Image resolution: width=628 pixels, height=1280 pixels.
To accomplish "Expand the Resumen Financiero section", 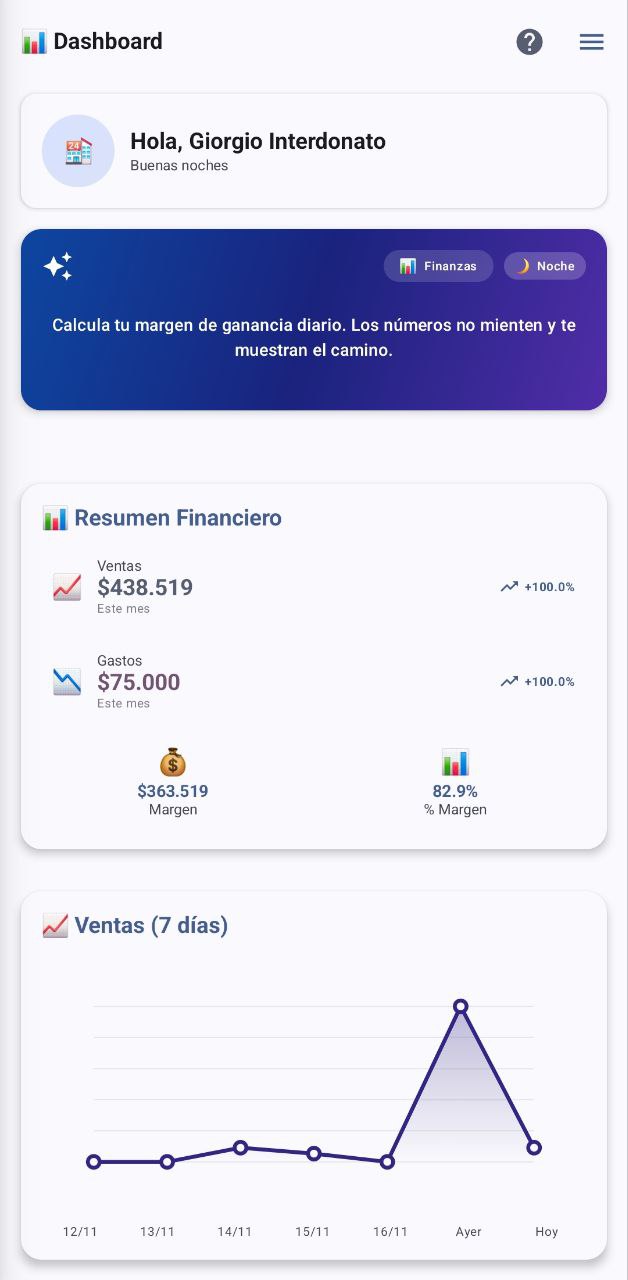I will [x=160, y=518].
